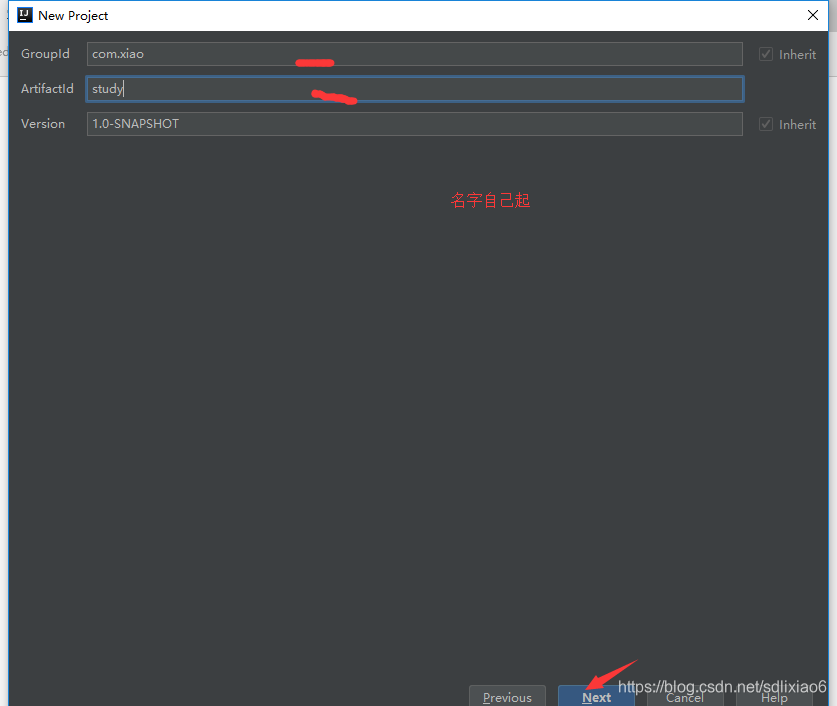This screenshot has height=706, width=837.
Task: Click the Version label
Action: pyautogui.click(x=43, y=124)
